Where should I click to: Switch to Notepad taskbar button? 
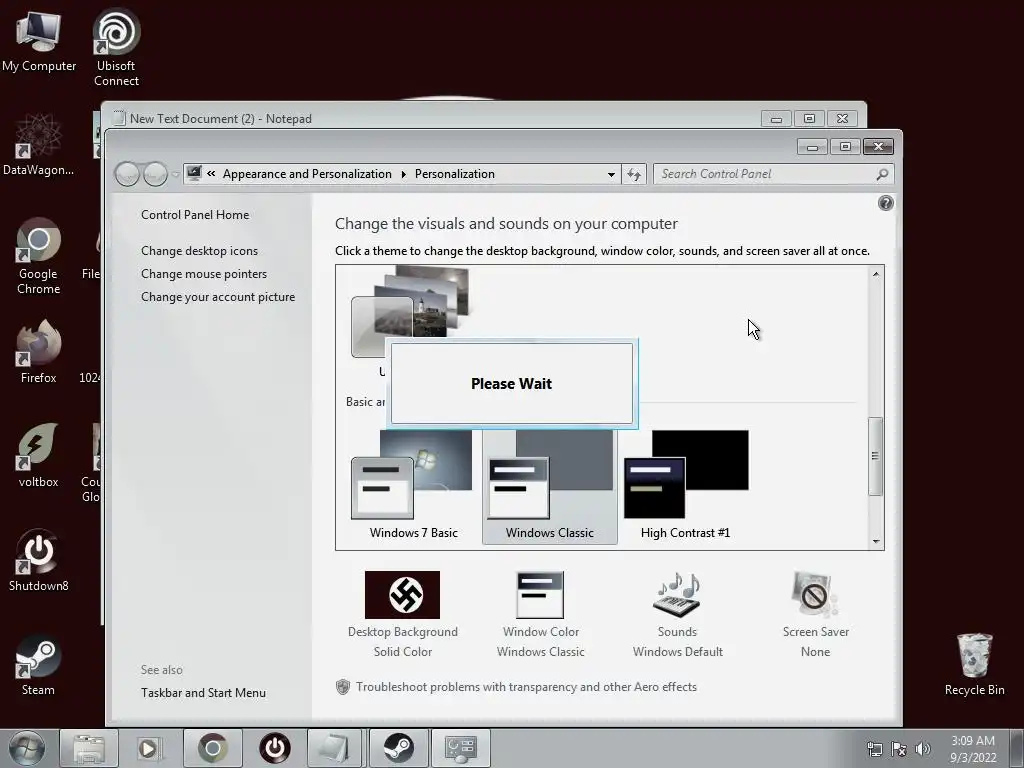[x=336, y=748]
